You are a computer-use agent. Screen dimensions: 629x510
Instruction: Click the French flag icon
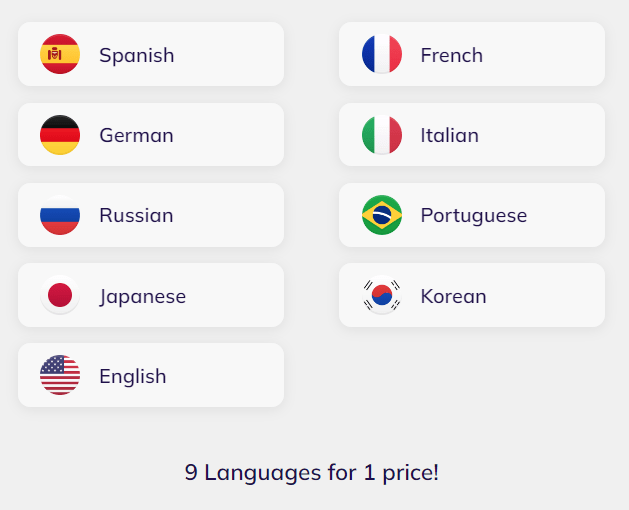coord(381,54)
